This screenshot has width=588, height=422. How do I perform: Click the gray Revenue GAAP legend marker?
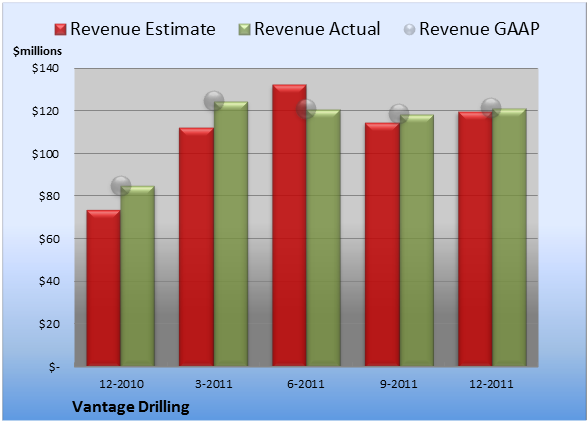[x=410, y=30]
